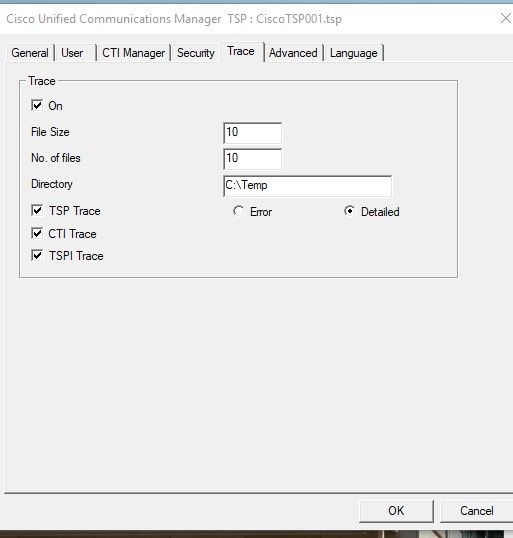Disable the TSPI Trace checkbox
Viewport: 513px width, 538px height.
tap(37, 255)
